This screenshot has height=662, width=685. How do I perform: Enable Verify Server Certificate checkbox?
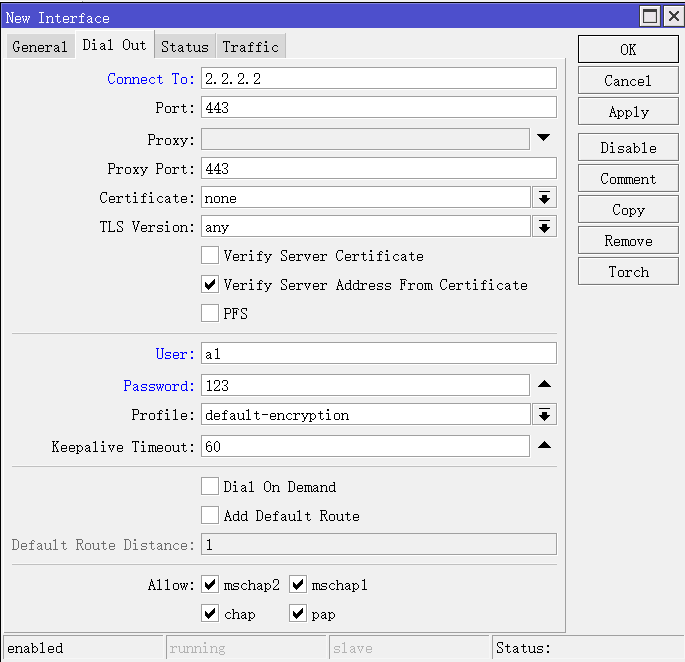coord(210,256)
